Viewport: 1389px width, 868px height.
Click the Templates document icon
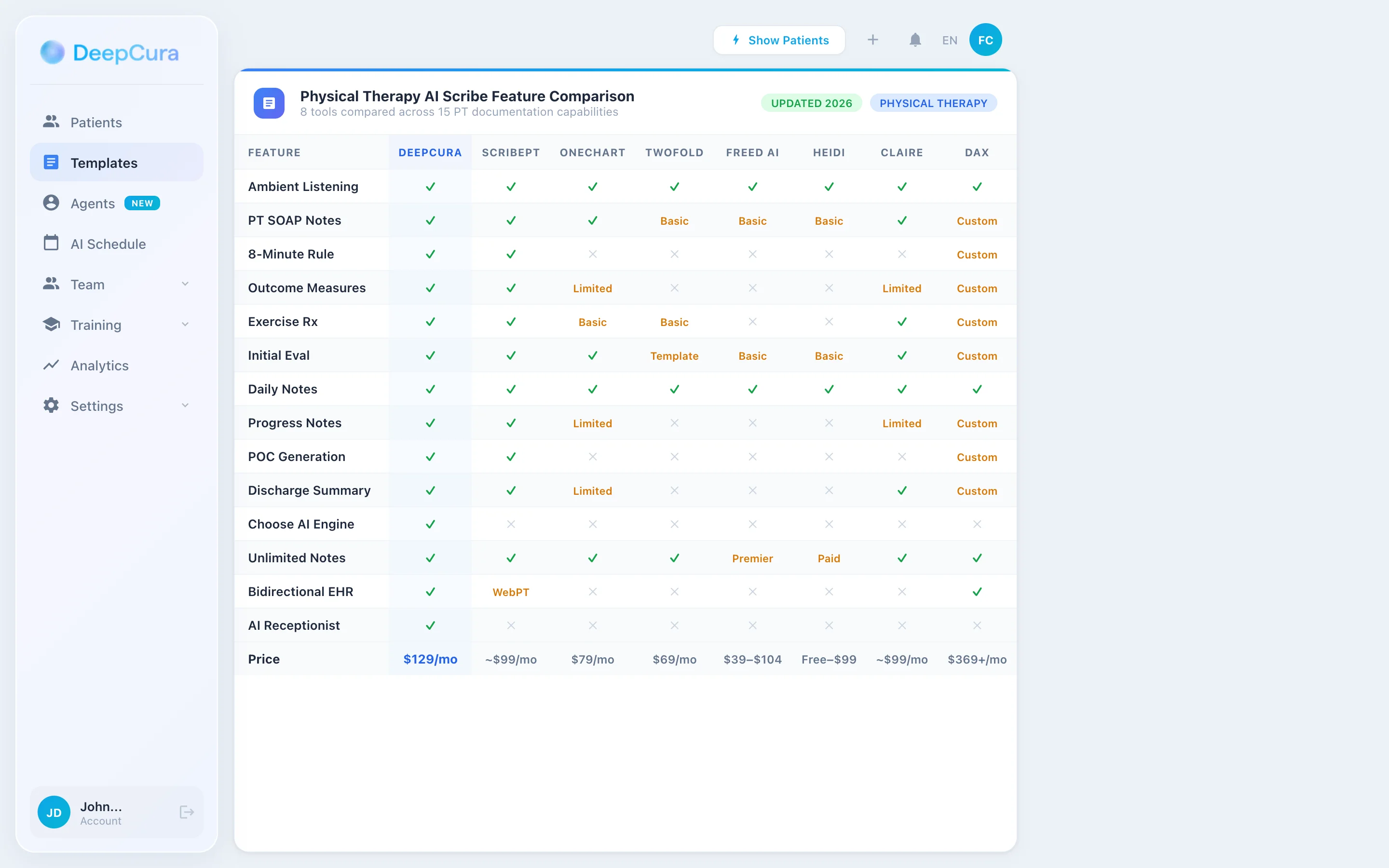point(51,162)
